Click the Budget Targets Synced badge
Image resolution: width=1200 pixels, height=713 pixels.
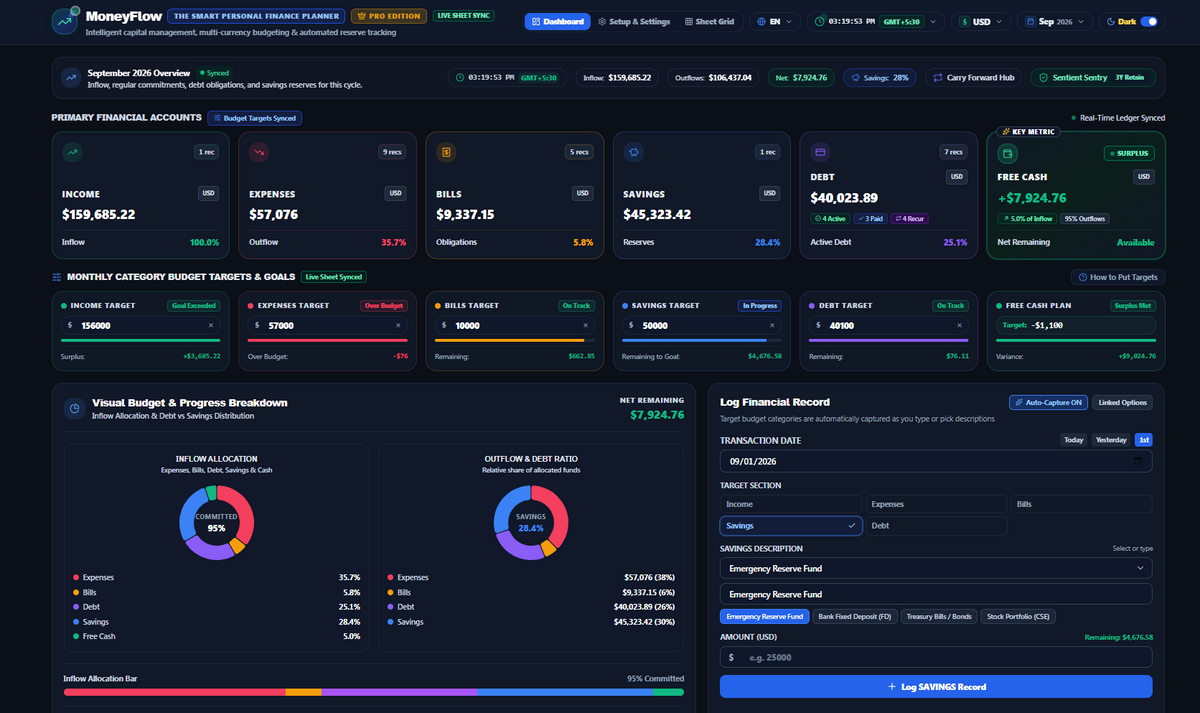[254, 118]
